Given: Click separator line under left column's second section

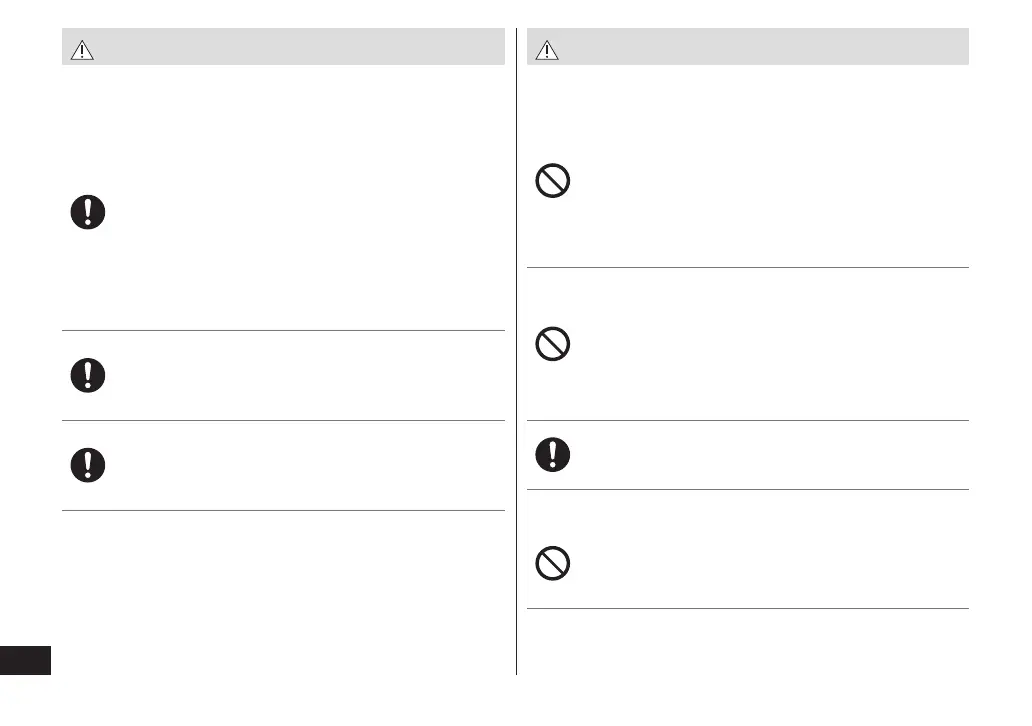Looking at the screenshot, I should 283,420.
